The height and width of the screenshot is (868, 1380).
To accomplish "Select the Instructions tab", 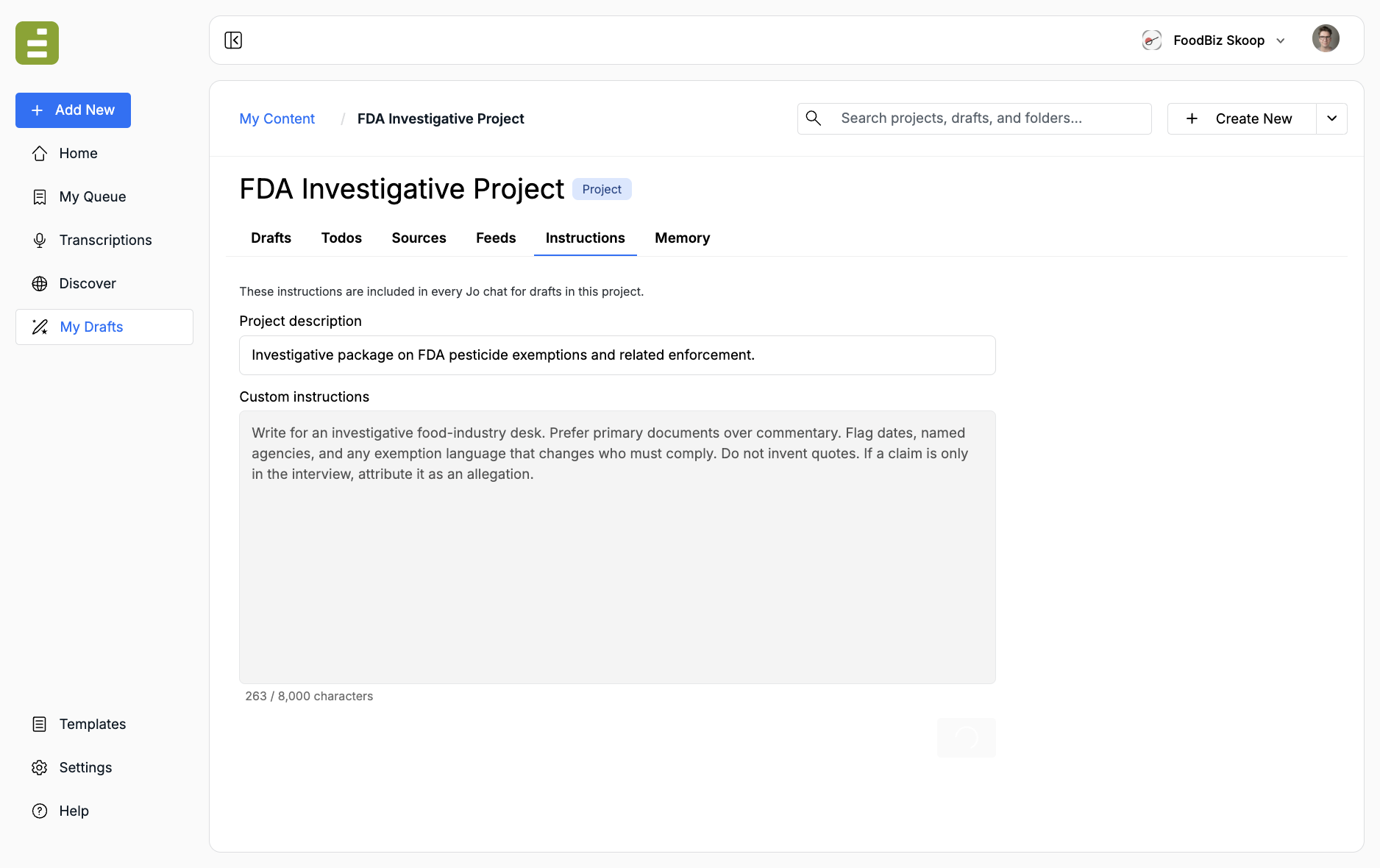I will pyautogui.click(x=586, y=238).
